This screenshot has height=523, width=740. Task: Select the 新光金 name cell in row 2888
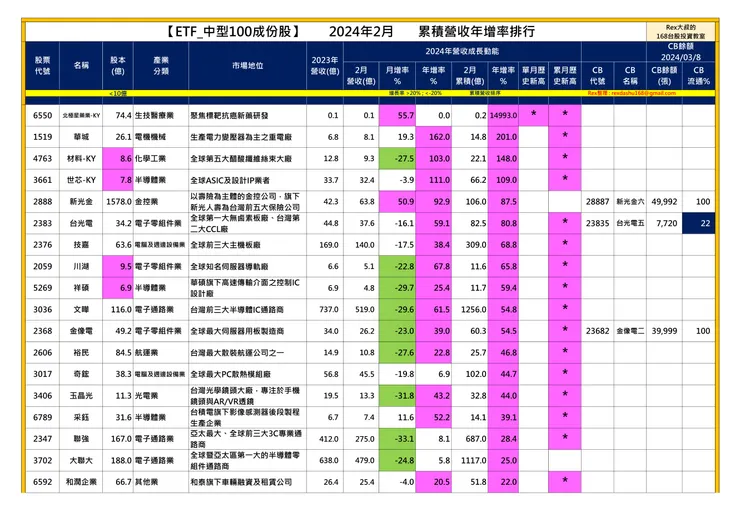81,202
